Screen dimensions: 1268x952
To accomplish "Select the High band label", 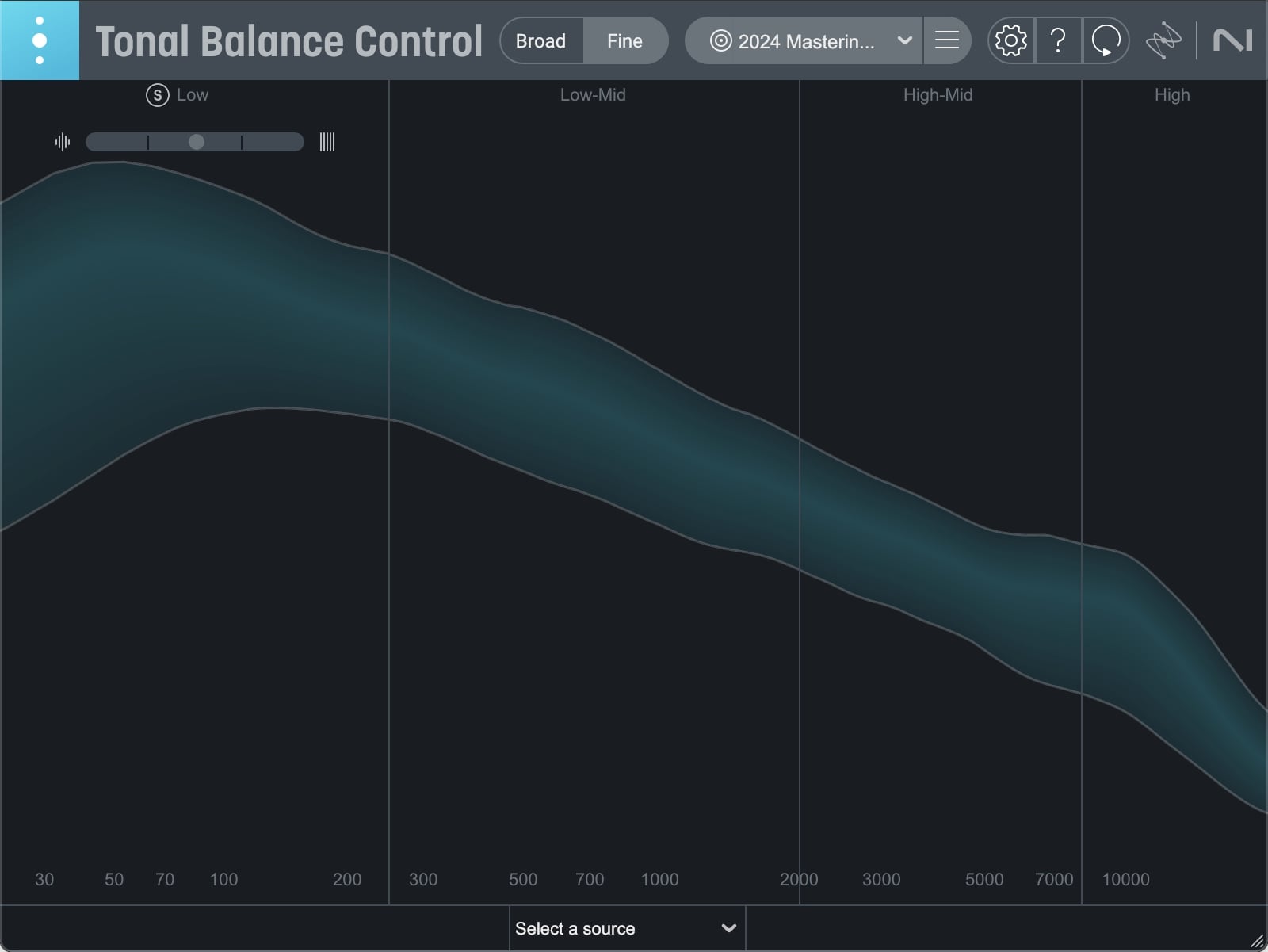I will click(x=1172, y=95).
